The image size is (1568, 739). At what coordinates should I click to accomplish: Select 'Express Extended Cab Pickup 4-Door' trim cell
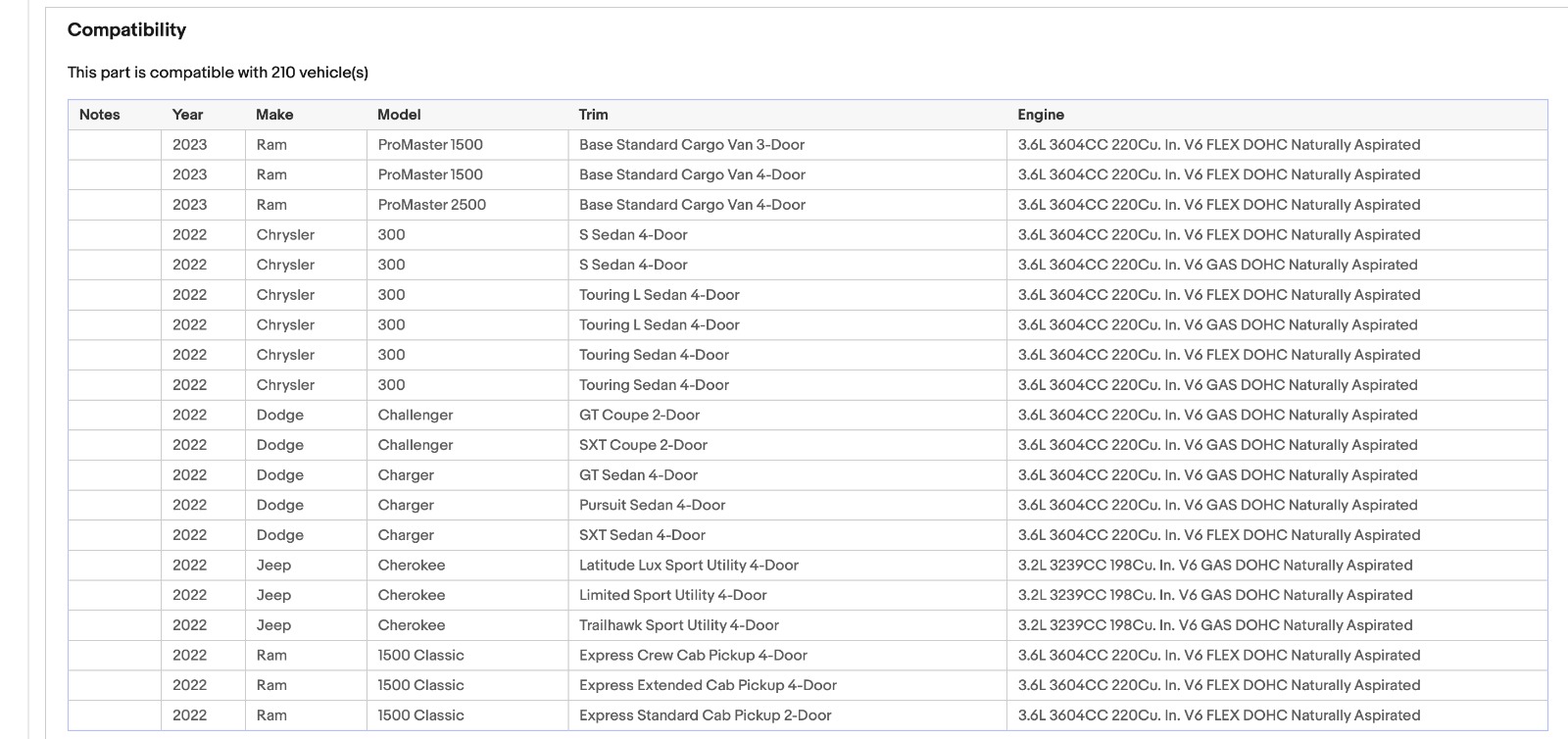[x=787, y=685]
